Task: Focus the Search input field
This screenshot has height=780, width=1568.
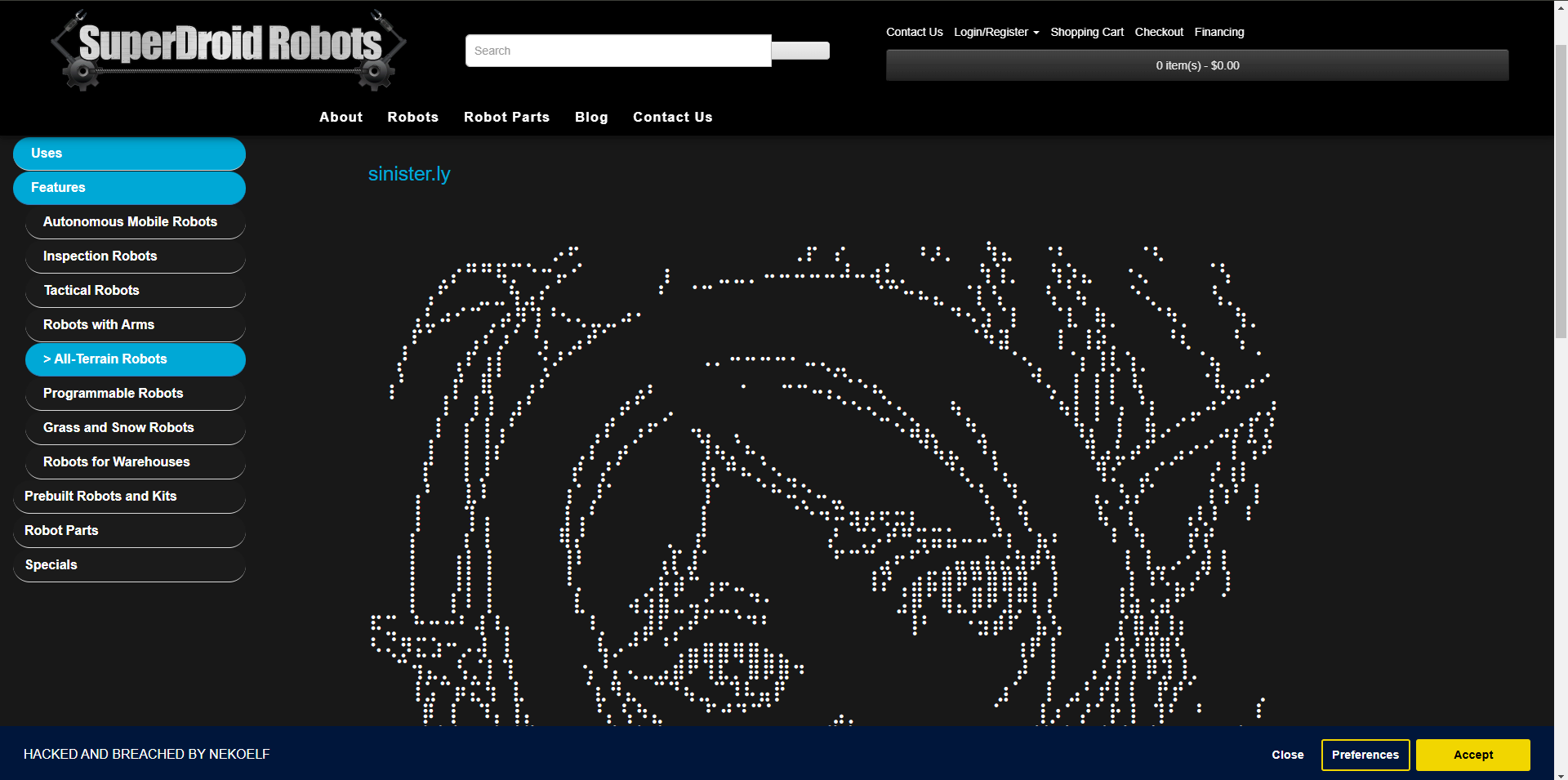Action: (618, 51)
